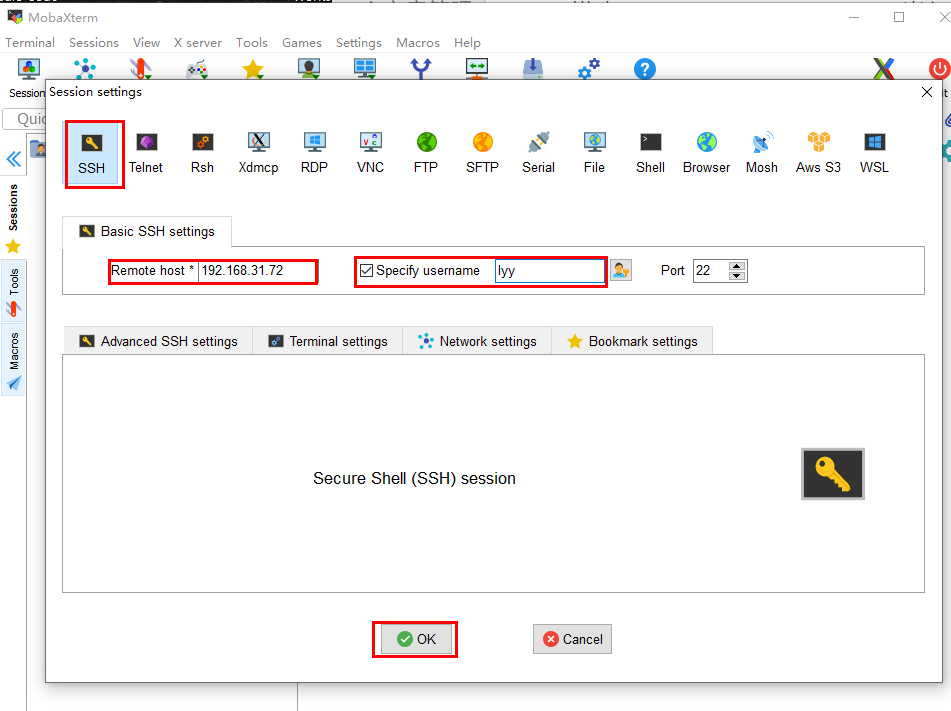Choose the Xdmcp session type

click(x=258, y=153)
